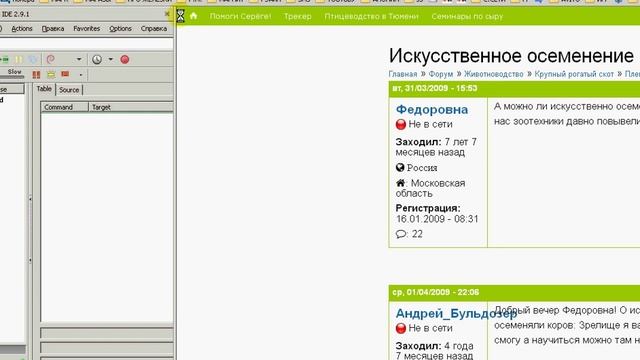
Task: Click the Животноводство breadcrumb link
Action: click(493, 74)
